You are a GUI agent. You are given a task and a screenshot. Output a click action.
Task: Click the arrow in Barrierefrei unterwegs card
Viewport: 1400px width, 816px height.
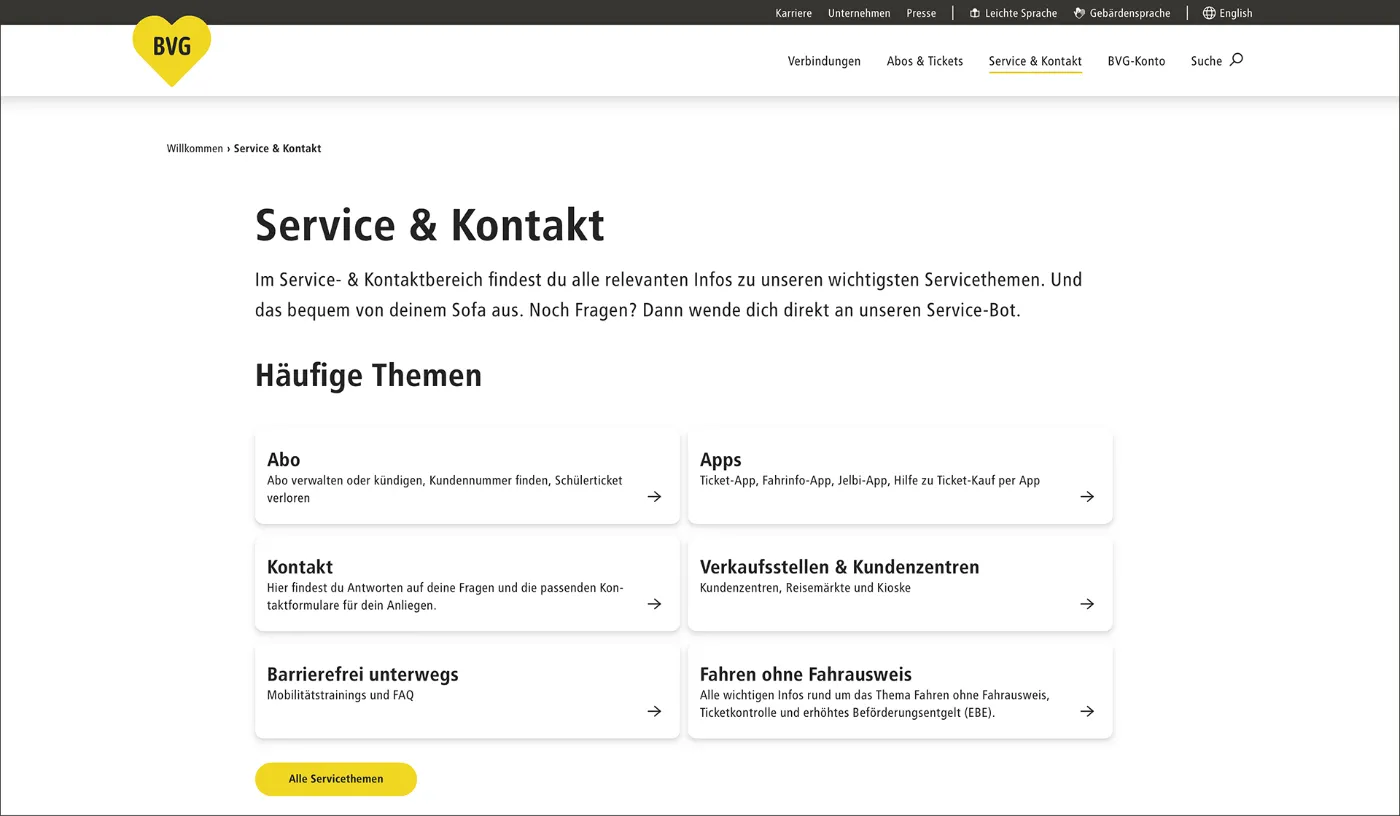tap(654, 711)
